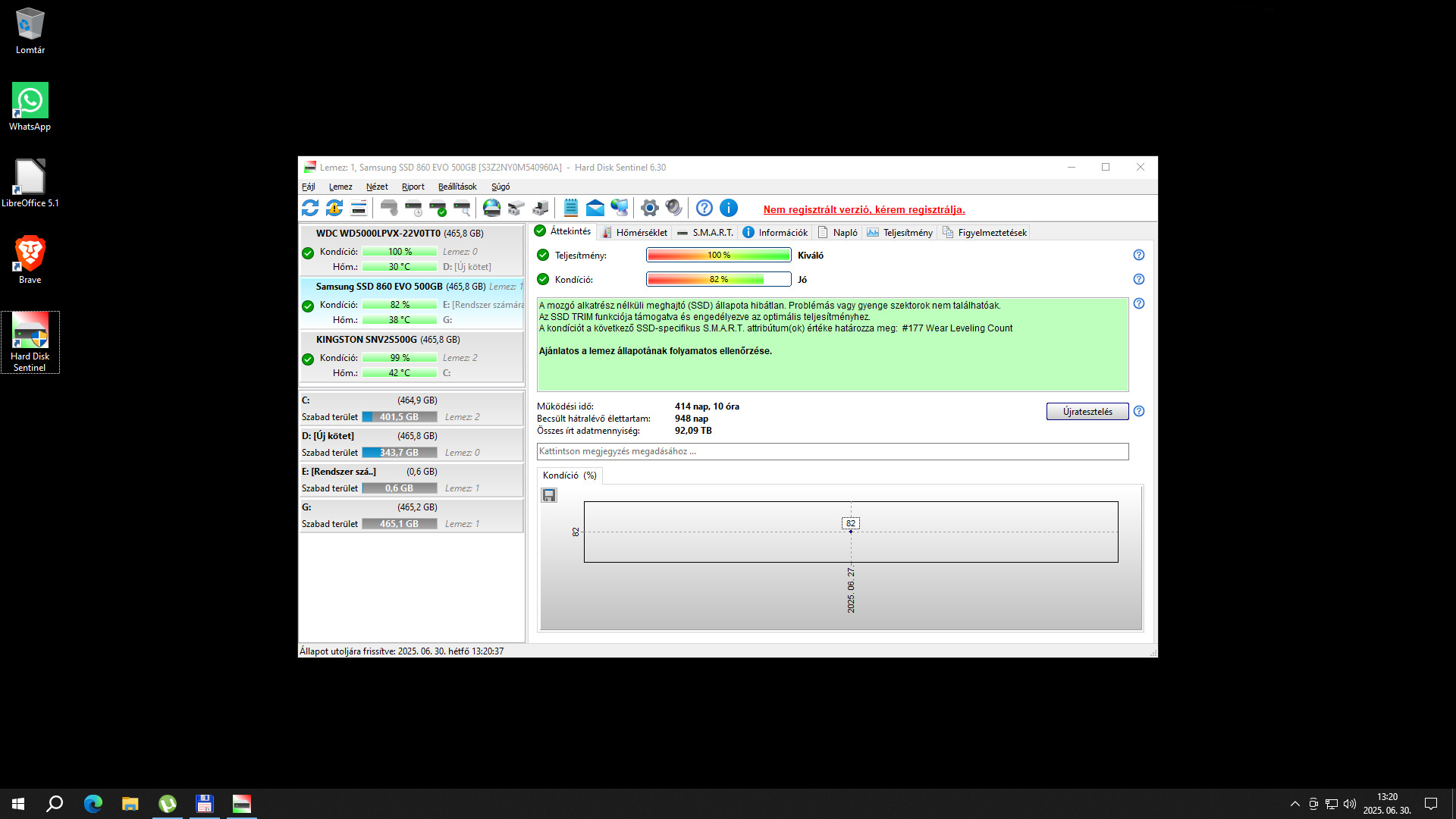
Task: Open the Riport menu
Action: click(413, 187)
